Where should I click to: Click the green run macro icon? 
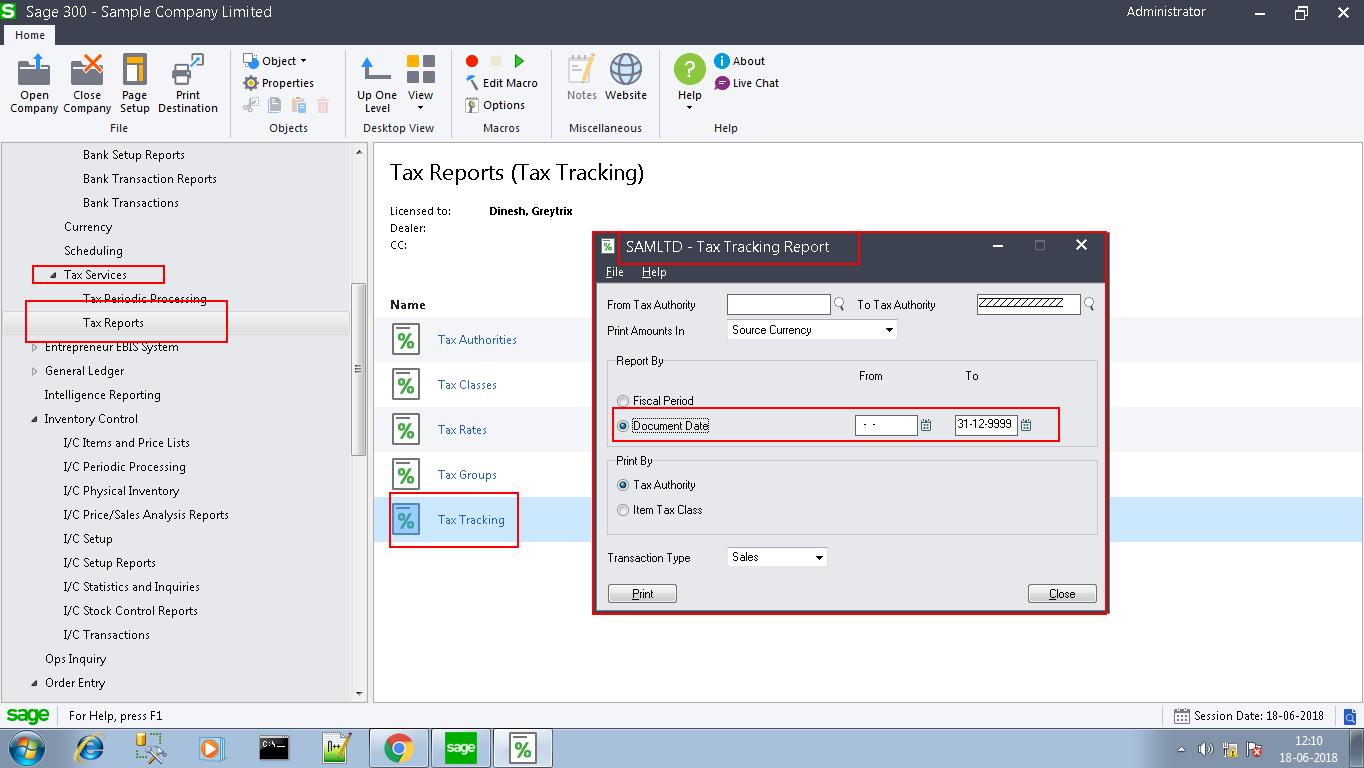click(519, 61)
